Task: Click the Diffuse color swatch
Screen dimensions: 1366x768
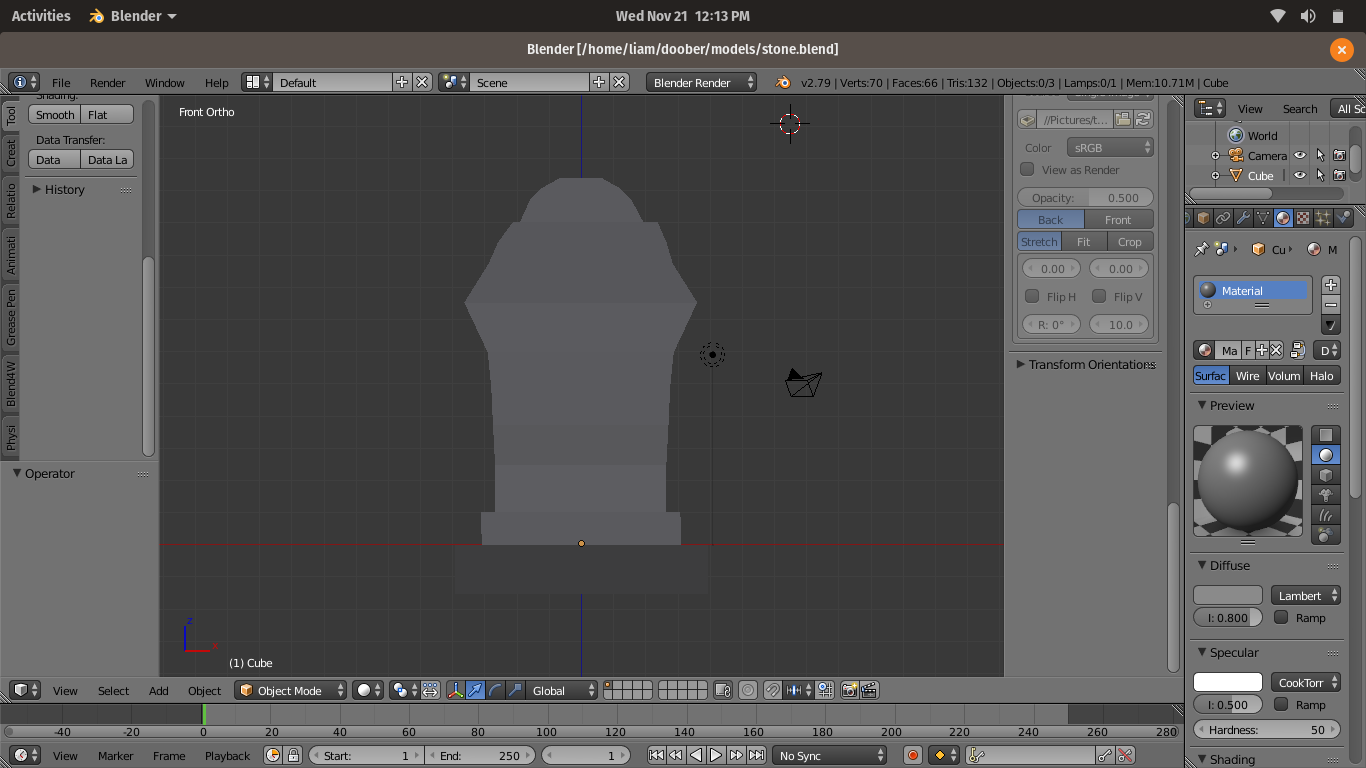Action: point(1227,596)
